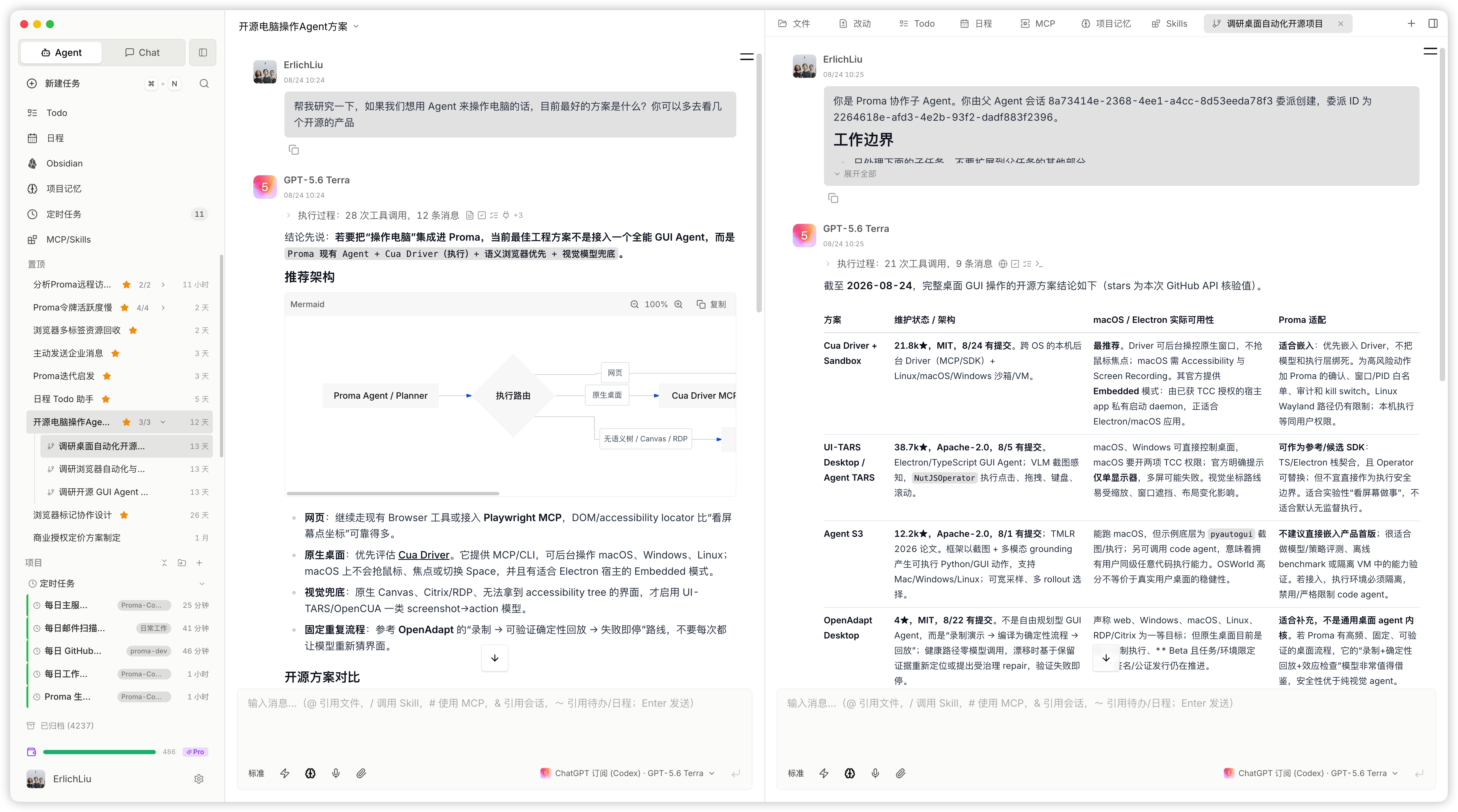Click the folder icon in the 项目 header
This screenshot has height=812, width=1458.
point(182,563)
